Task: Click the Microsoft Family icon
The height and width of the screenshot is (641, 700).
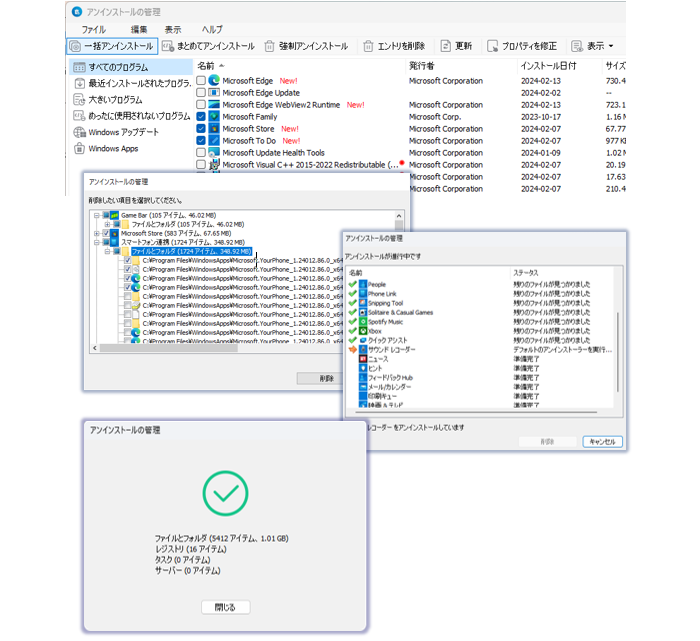Action: pyautogui.click(x=214, y=117)
